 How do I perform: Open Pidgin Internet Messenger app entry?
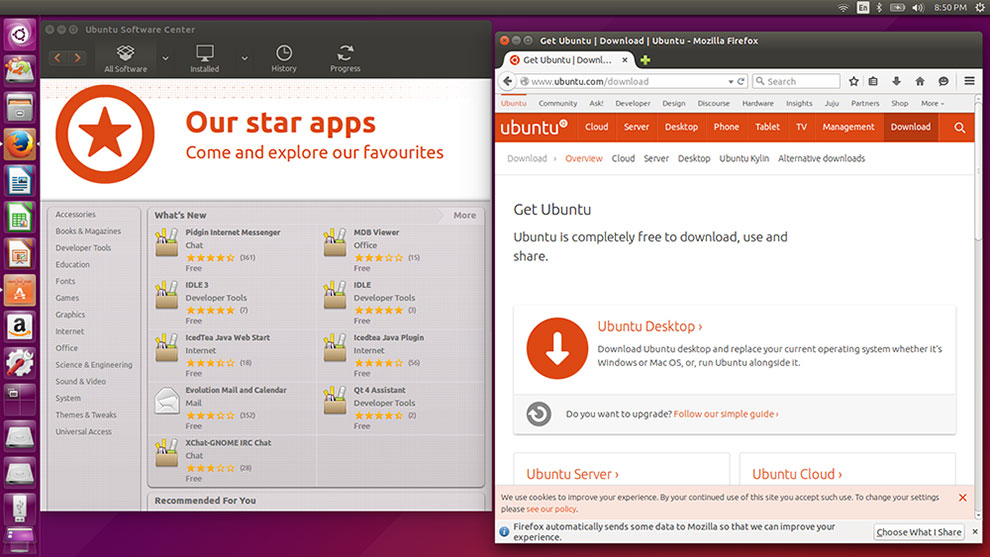tap(231, 250)
